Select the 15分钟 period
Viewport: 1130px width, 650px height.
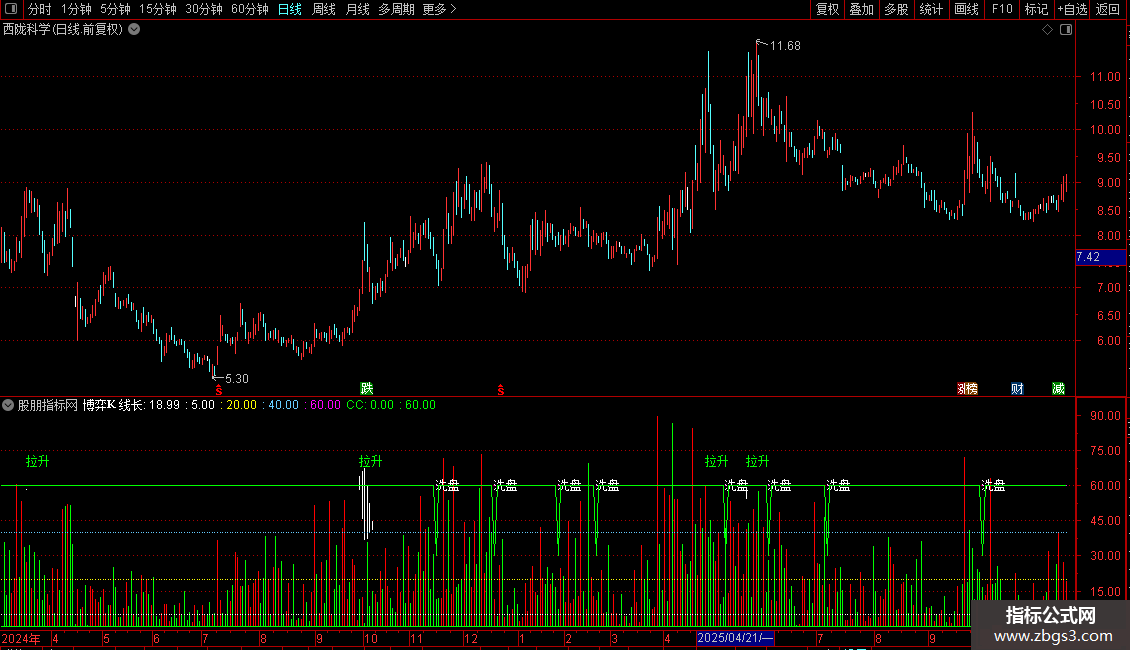pyautogui.click(x=158, y=9)
